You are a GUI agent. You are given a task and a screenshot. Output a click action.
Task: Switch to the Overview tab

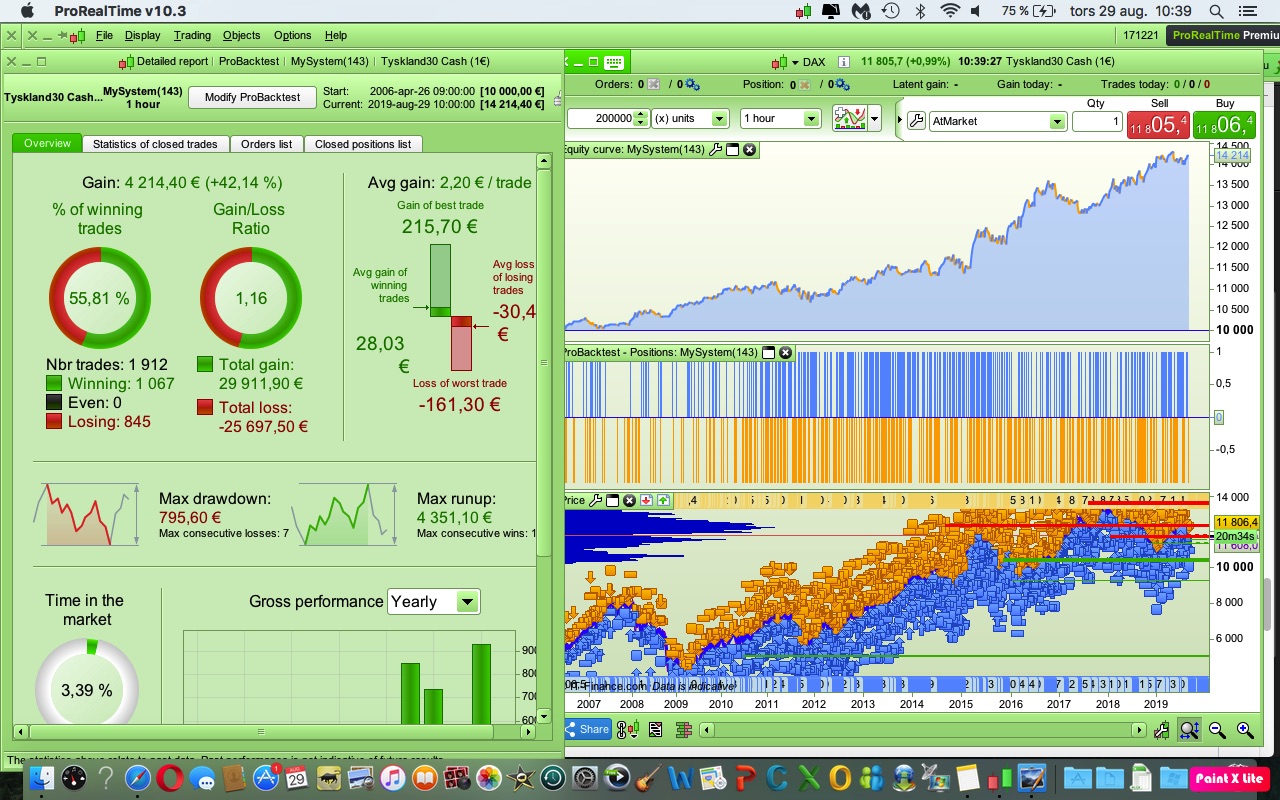pyautogui.click(x=48, y=144)
